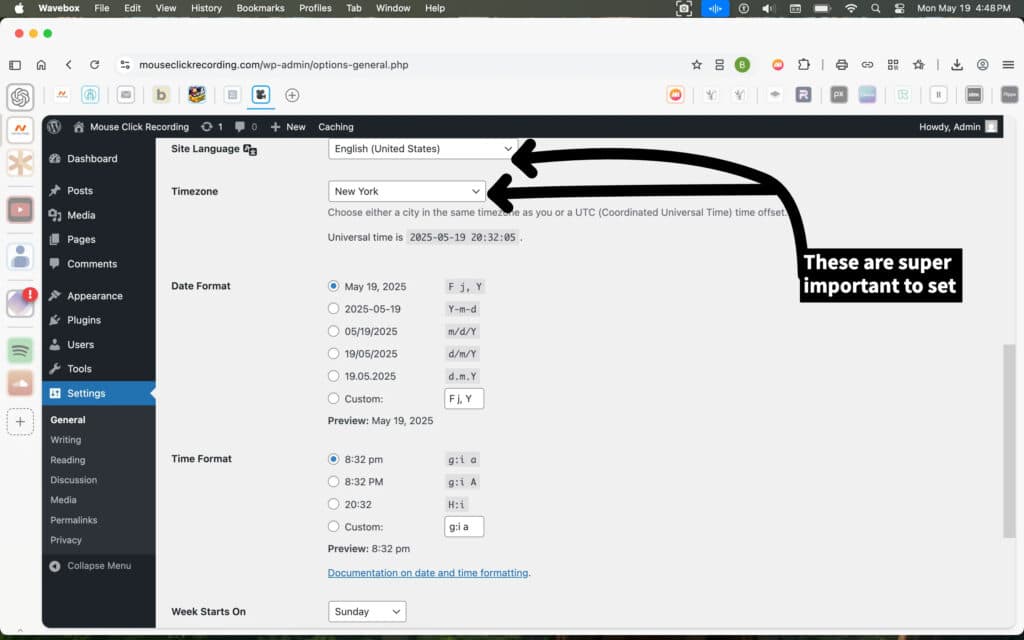Bookmark this page with star icon
The width and height of the screenshot is (1024, 640).
click(697, 64)
